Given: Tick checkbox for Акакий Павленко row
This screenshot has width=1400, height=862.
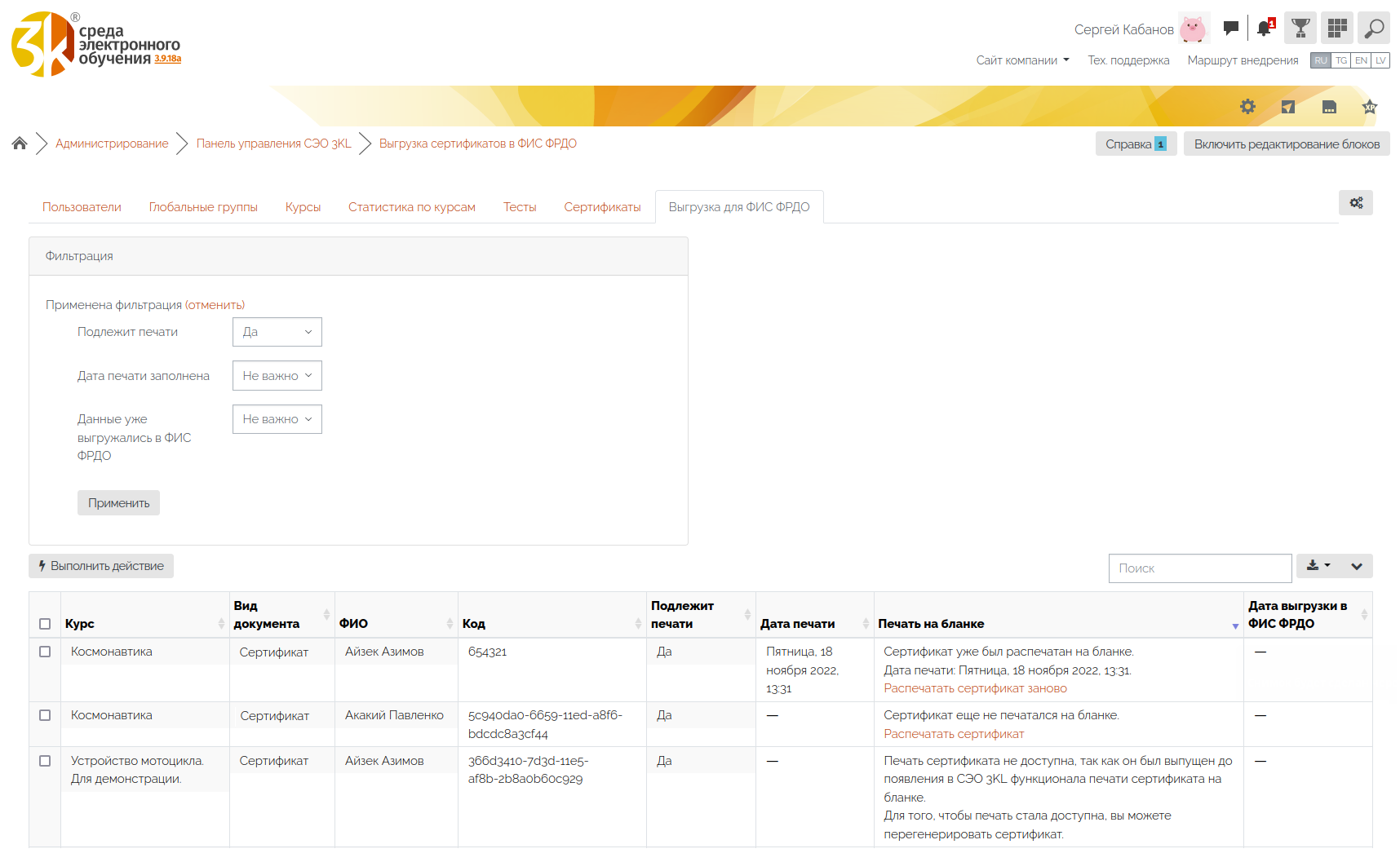Looking at the screenshot, I should coord(45,715).
